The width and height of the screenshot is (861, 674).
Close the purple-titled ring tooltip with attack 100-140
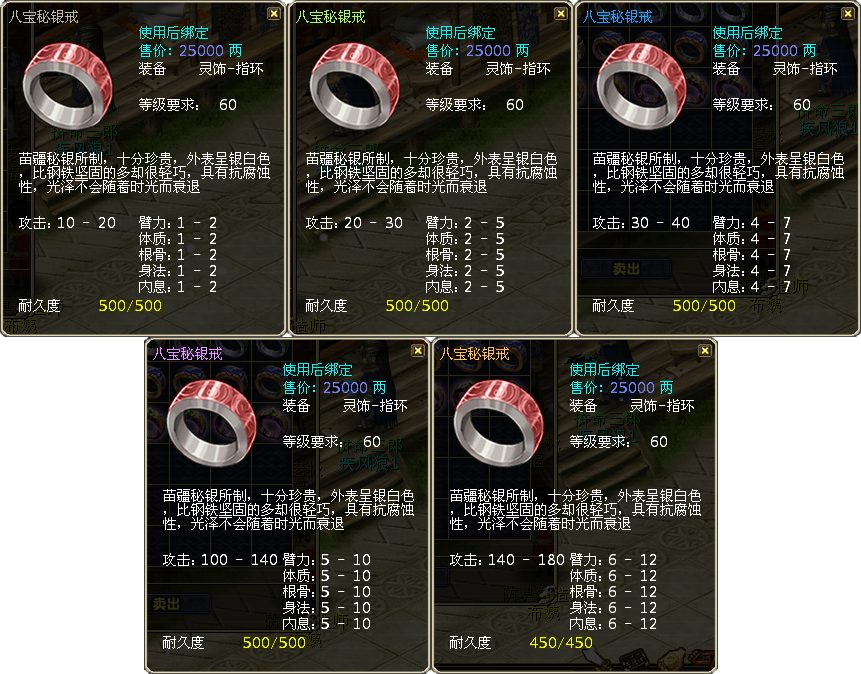[x=418, y=350]
